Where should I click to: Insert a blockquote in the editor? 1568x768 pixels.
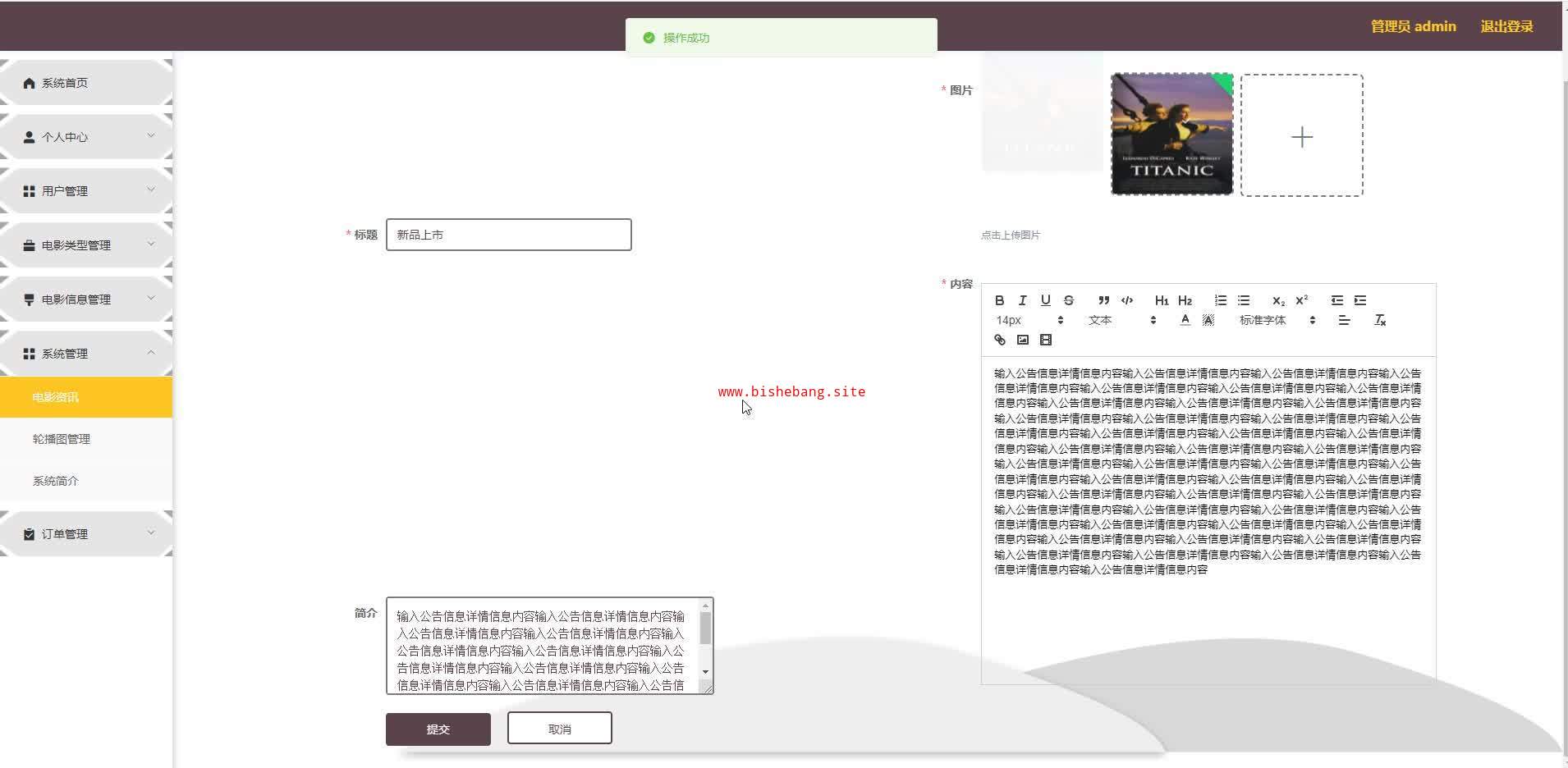click(x=1103, y=300)
